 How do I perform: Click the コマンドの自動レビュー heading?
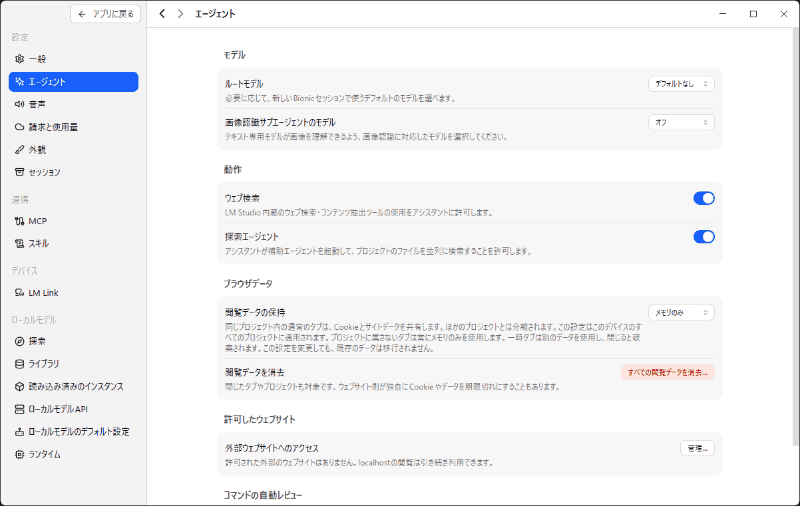[263, 495]
